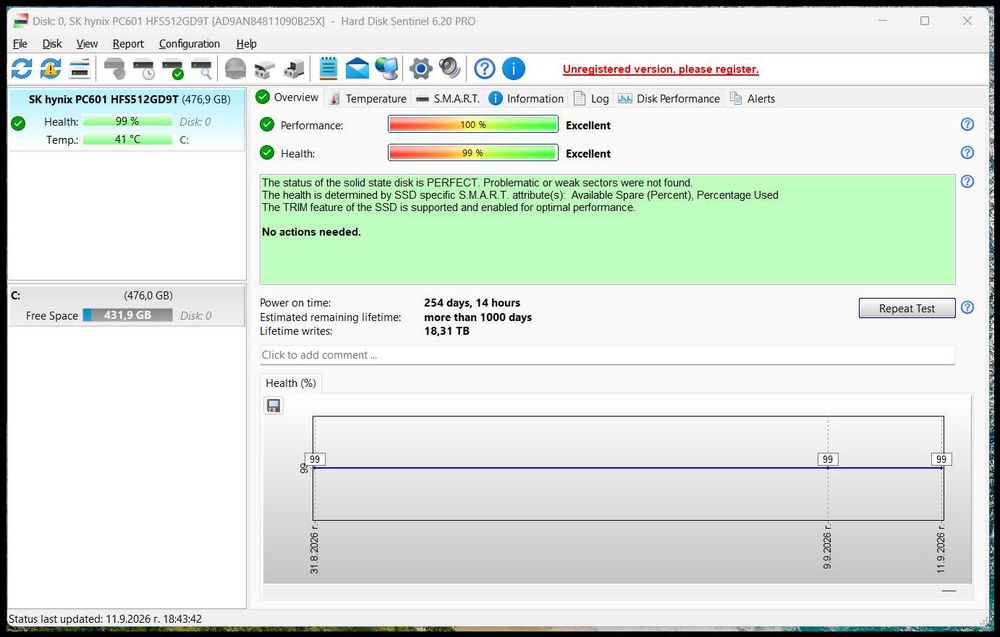Click the speaker sound toolbar icon

[450, 68]
